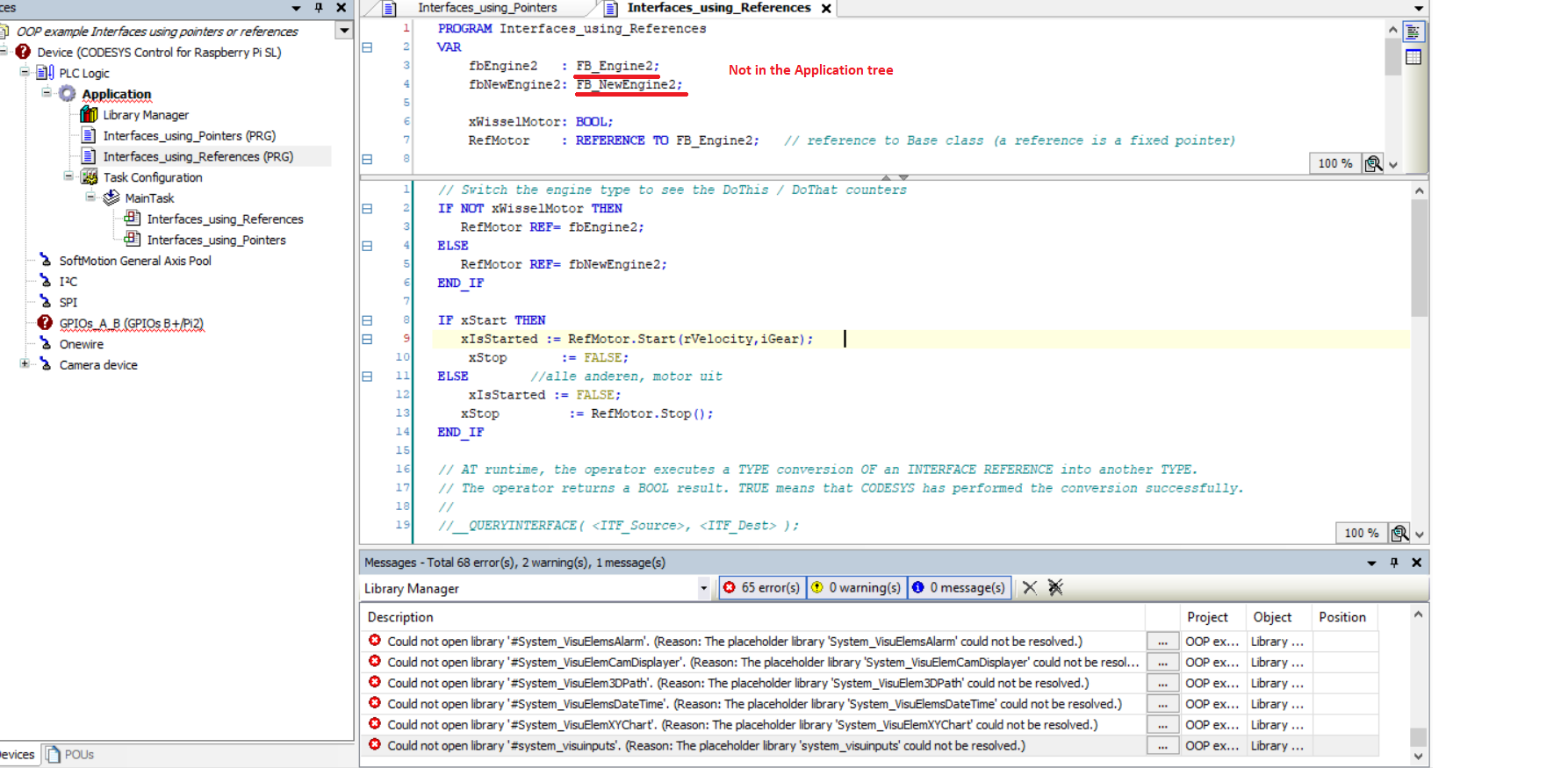This screenshot has width=1568, height=768.
Task: Open the 100 % zoom level in implementation pane
Action: pos(1361,533)
